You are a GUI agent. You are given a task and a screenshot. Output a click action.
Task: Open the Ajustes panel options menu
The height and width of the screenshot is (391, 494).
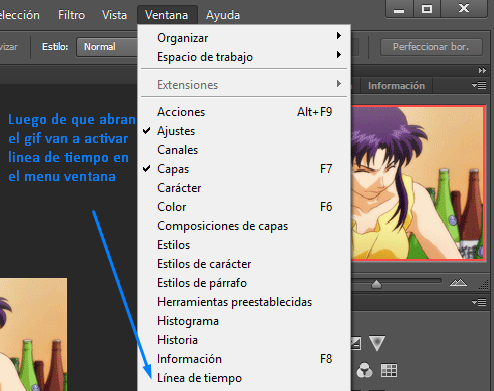tap(479, 302)
